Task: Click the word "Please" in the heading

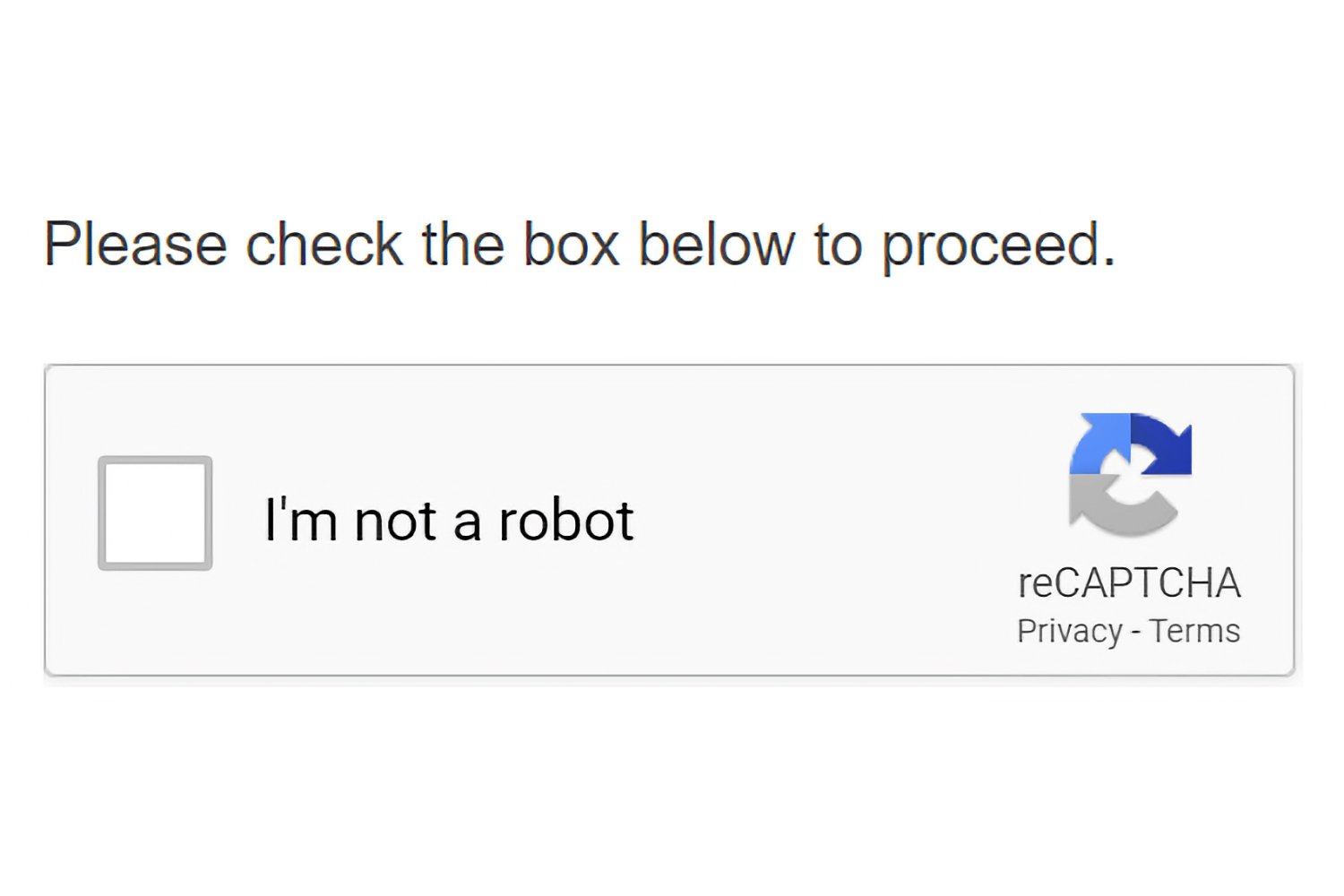Action: click(135, 244)
